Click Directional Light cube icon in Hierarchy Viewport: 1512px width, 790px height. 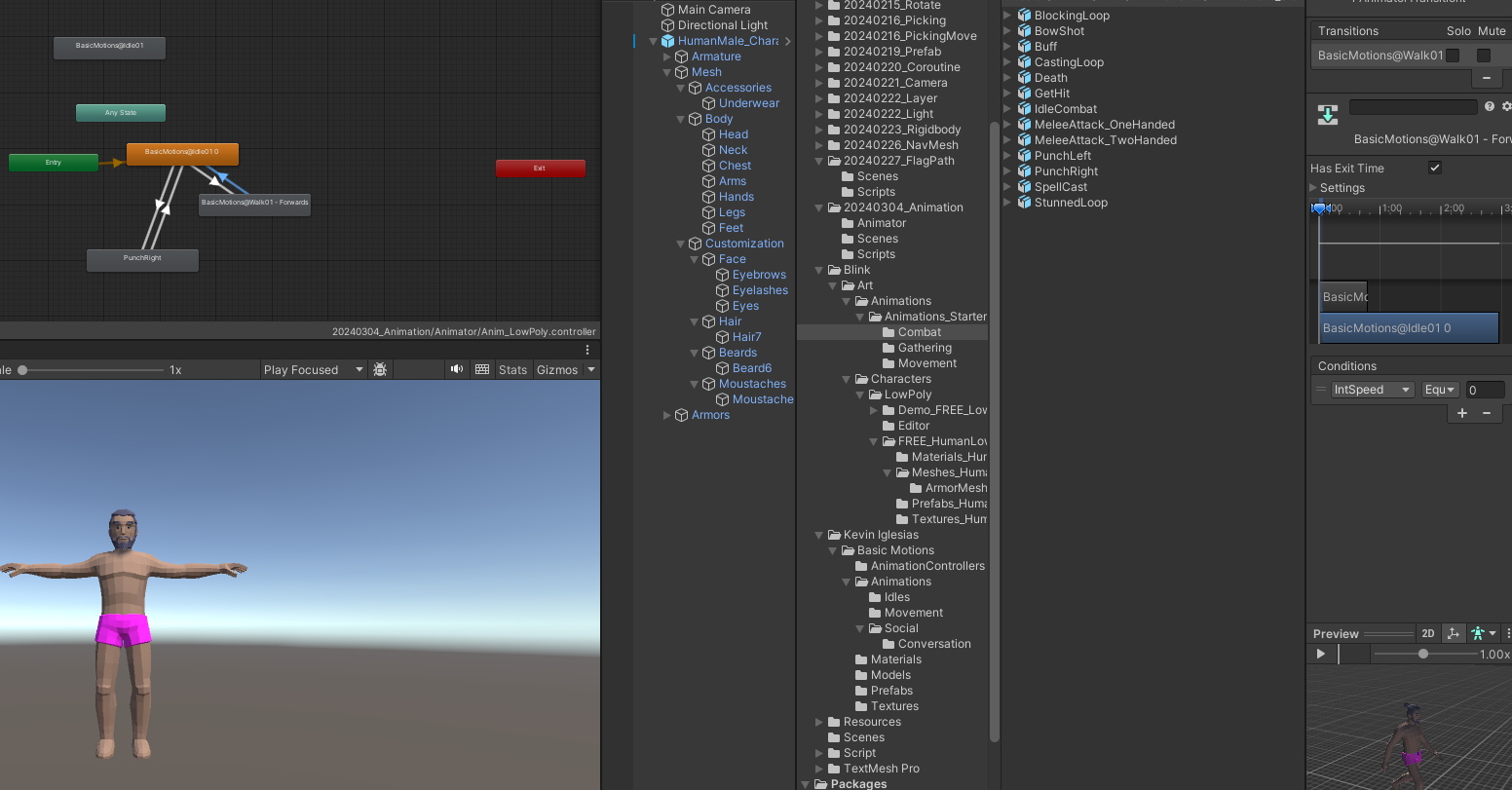point(667,25)
